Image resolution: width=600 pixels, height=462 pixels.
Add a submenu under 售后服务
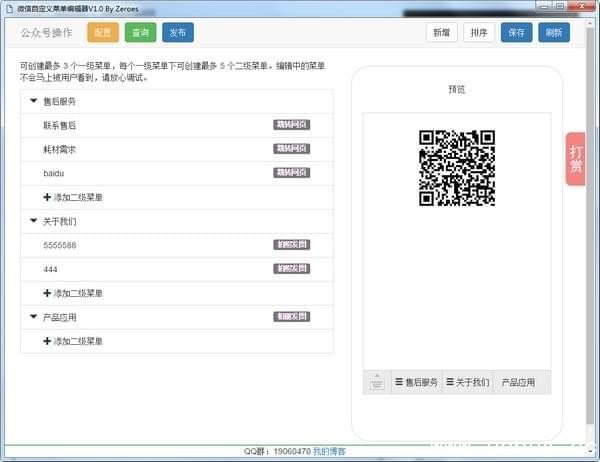73,198
